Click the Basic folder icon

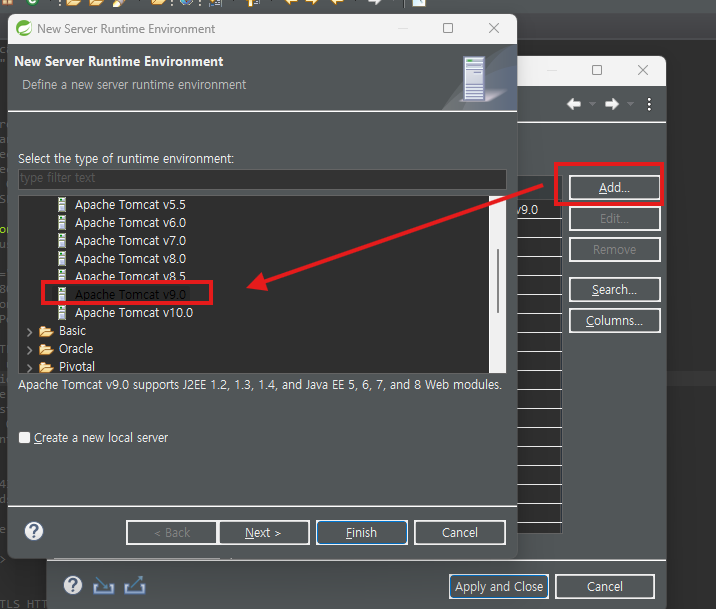[x=46, y=331]
